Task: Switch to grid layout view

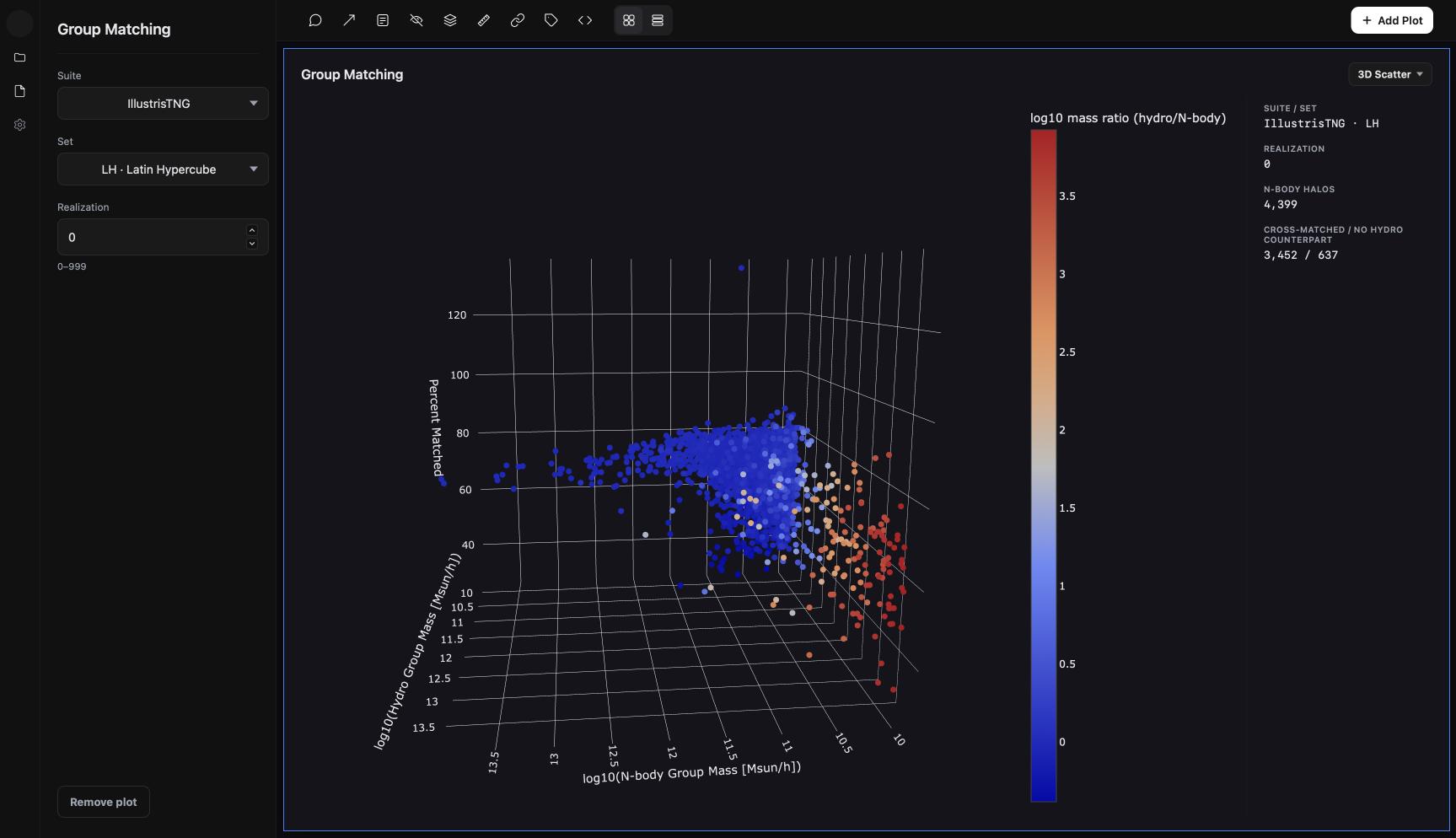Action: (629, 20)
